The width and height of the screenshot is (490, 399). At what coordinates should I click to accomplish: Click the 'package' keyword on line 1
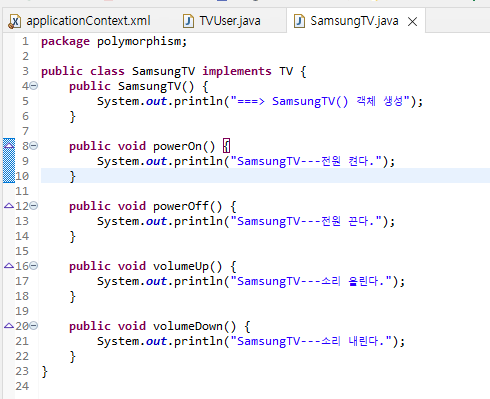click(x=65, y=42)
